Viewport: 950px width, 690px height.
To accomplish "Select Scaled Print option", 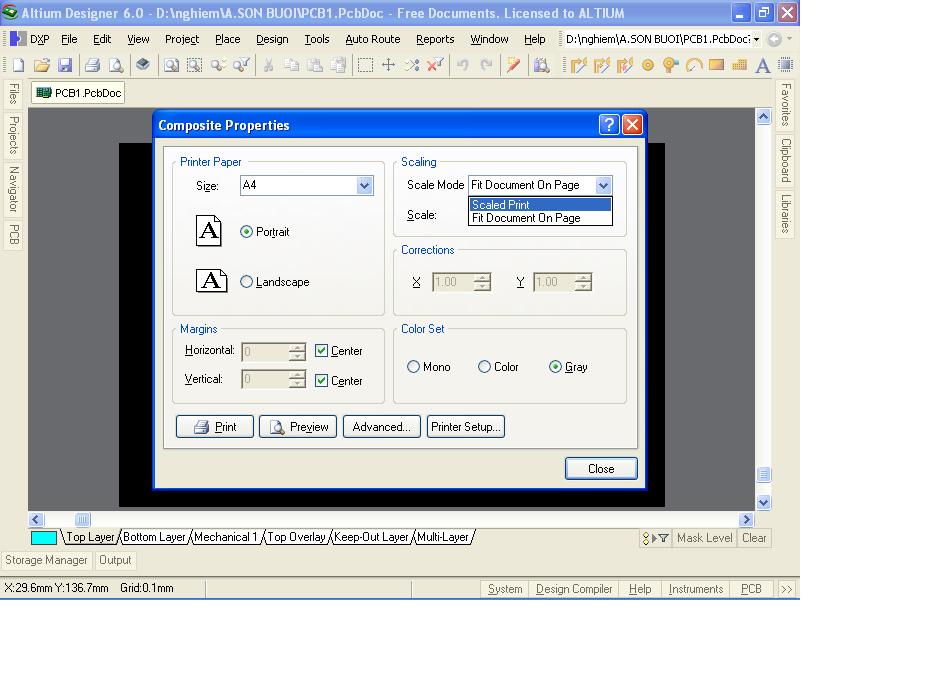I will (x=540, y=205).
